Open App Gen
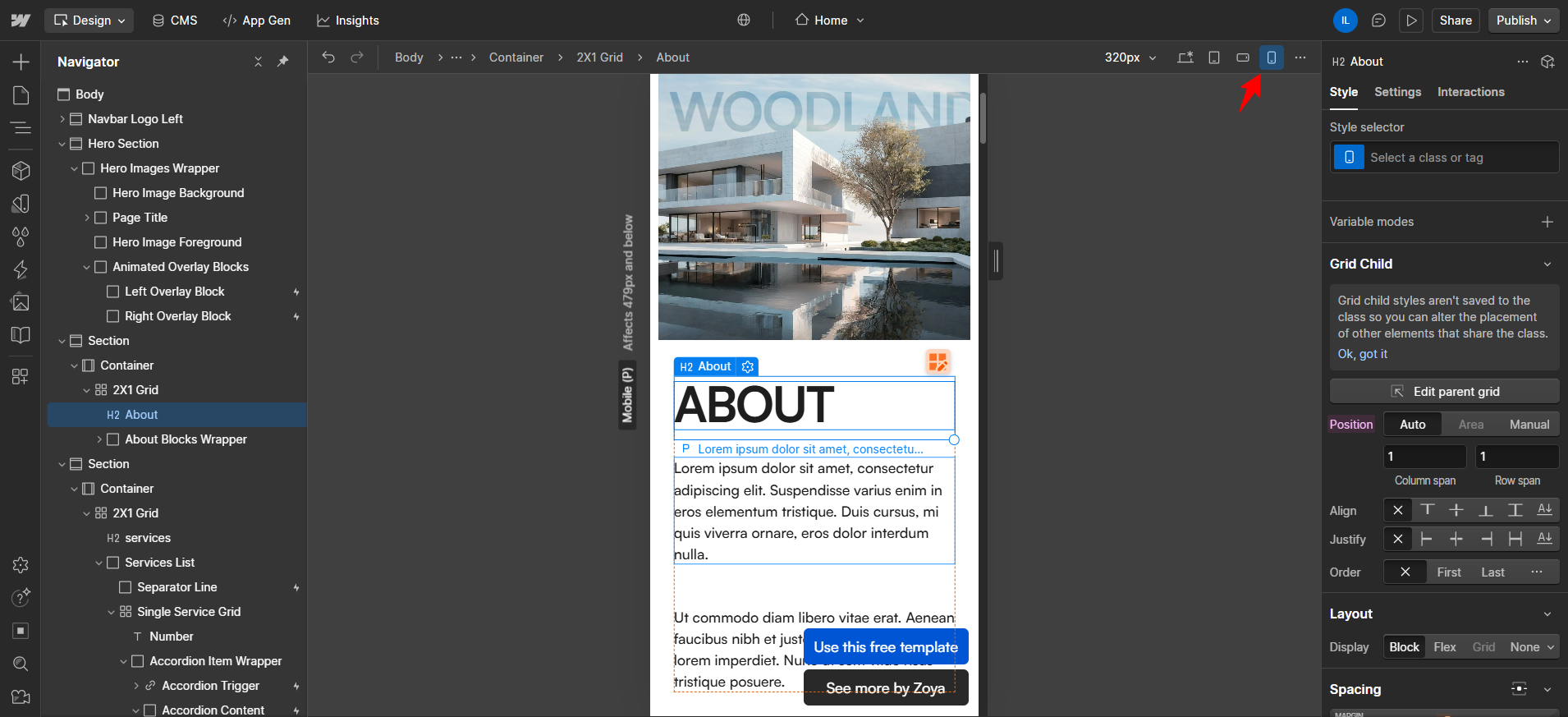The image size is (1568, 717). 256,21
